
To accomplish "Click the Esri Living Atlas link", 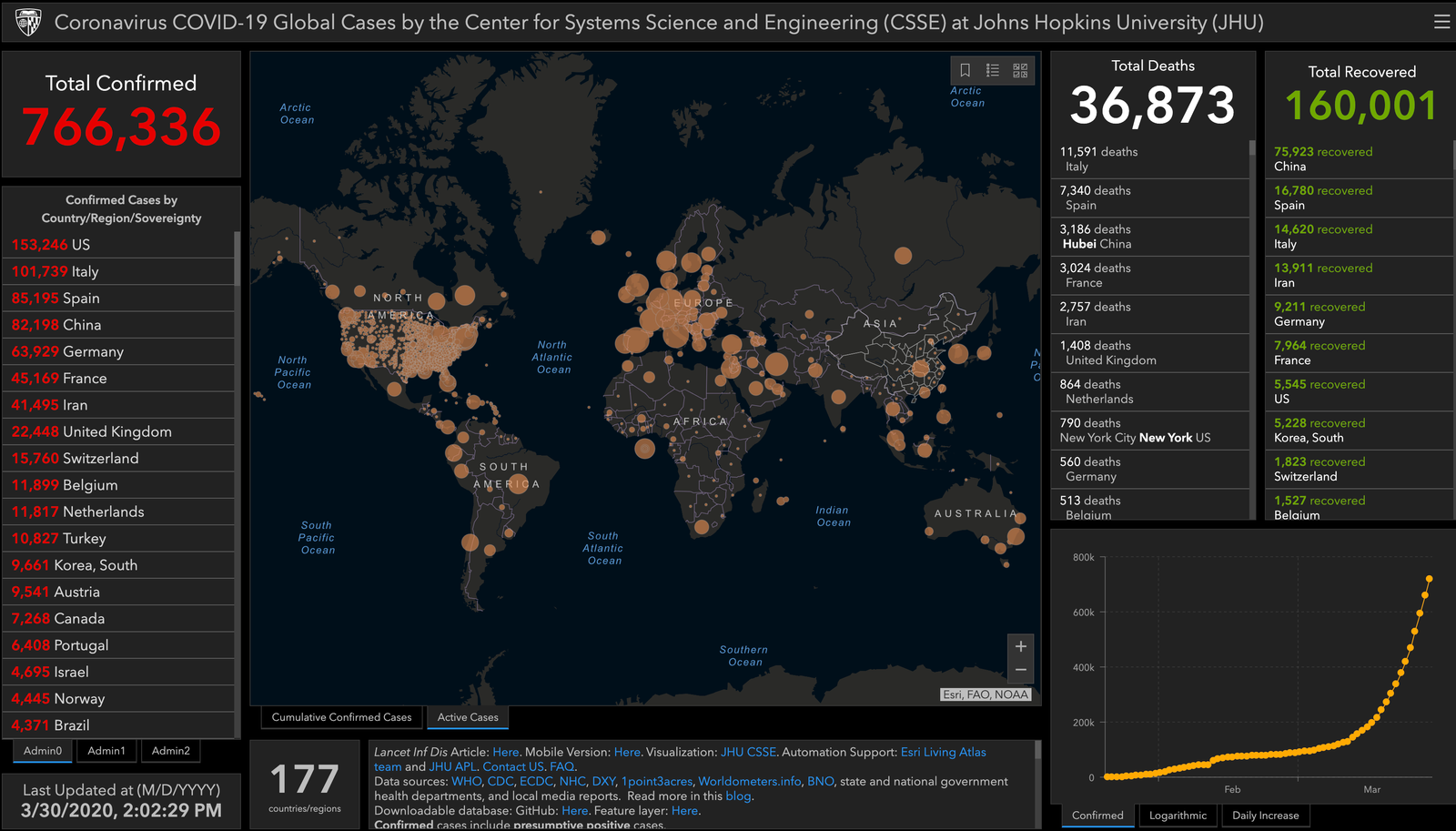I will click(943, 752).
